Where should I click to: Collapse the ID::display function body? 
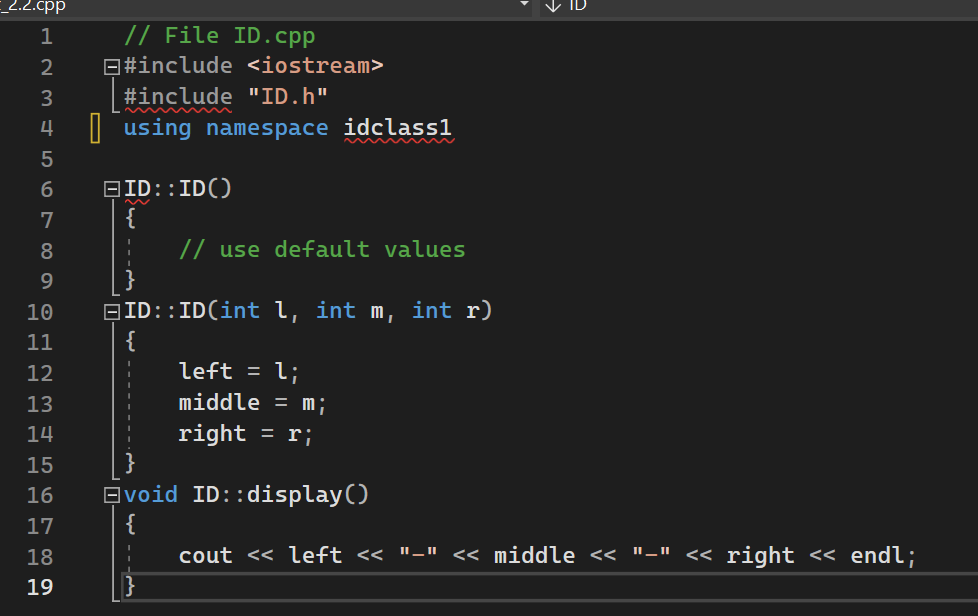(x=111, y=494)
